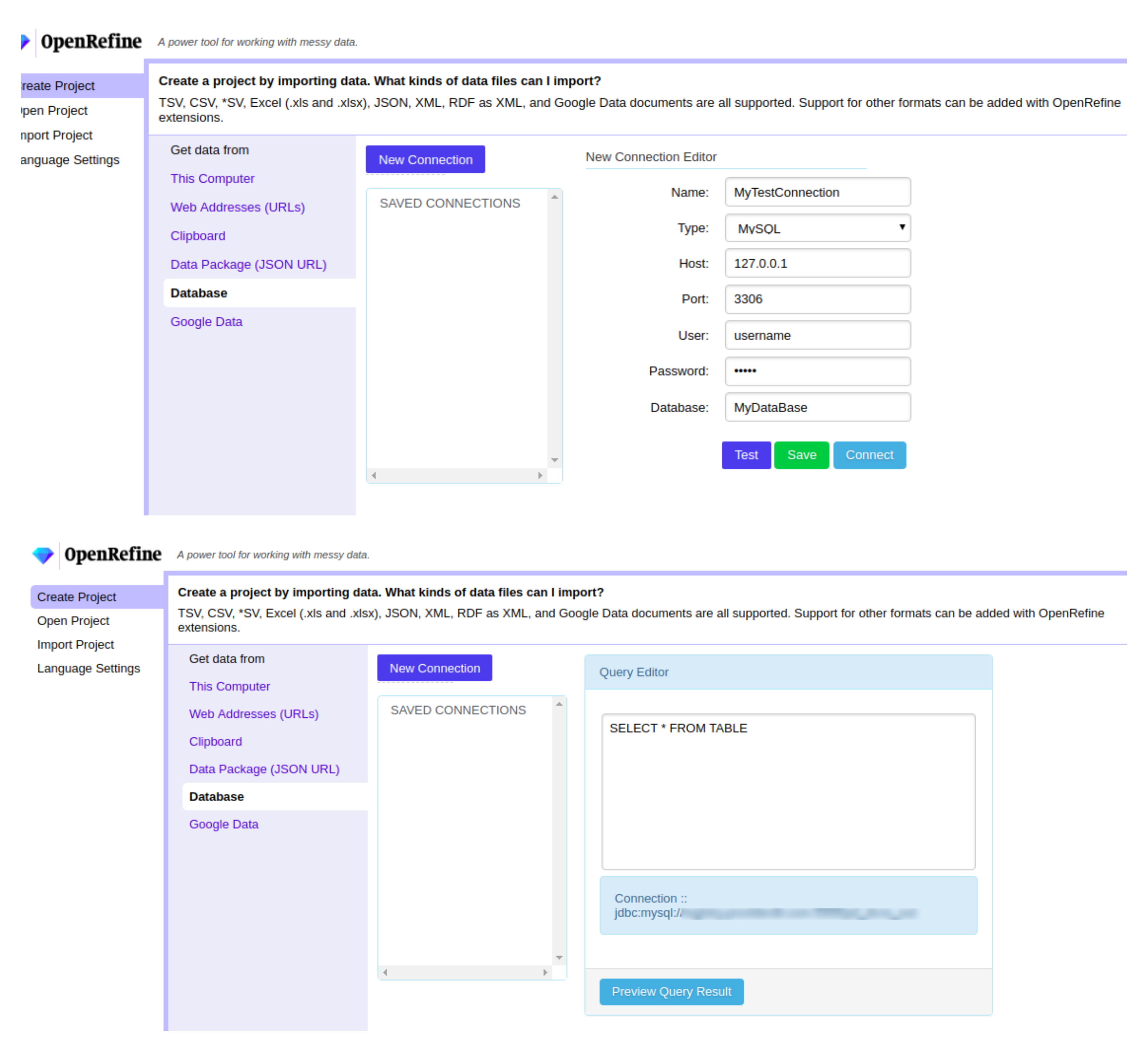
Task: Click the SELECT * FROM TABLE query textarea
Action: coord(788,791)
